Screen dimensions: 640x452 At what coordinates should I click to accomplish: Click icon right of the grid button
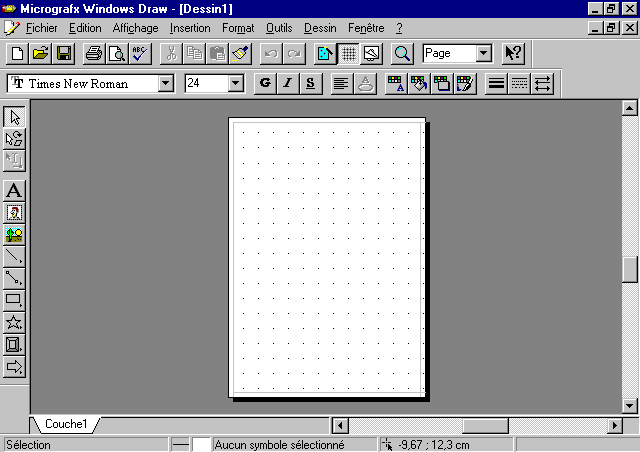tap(371, 53)
